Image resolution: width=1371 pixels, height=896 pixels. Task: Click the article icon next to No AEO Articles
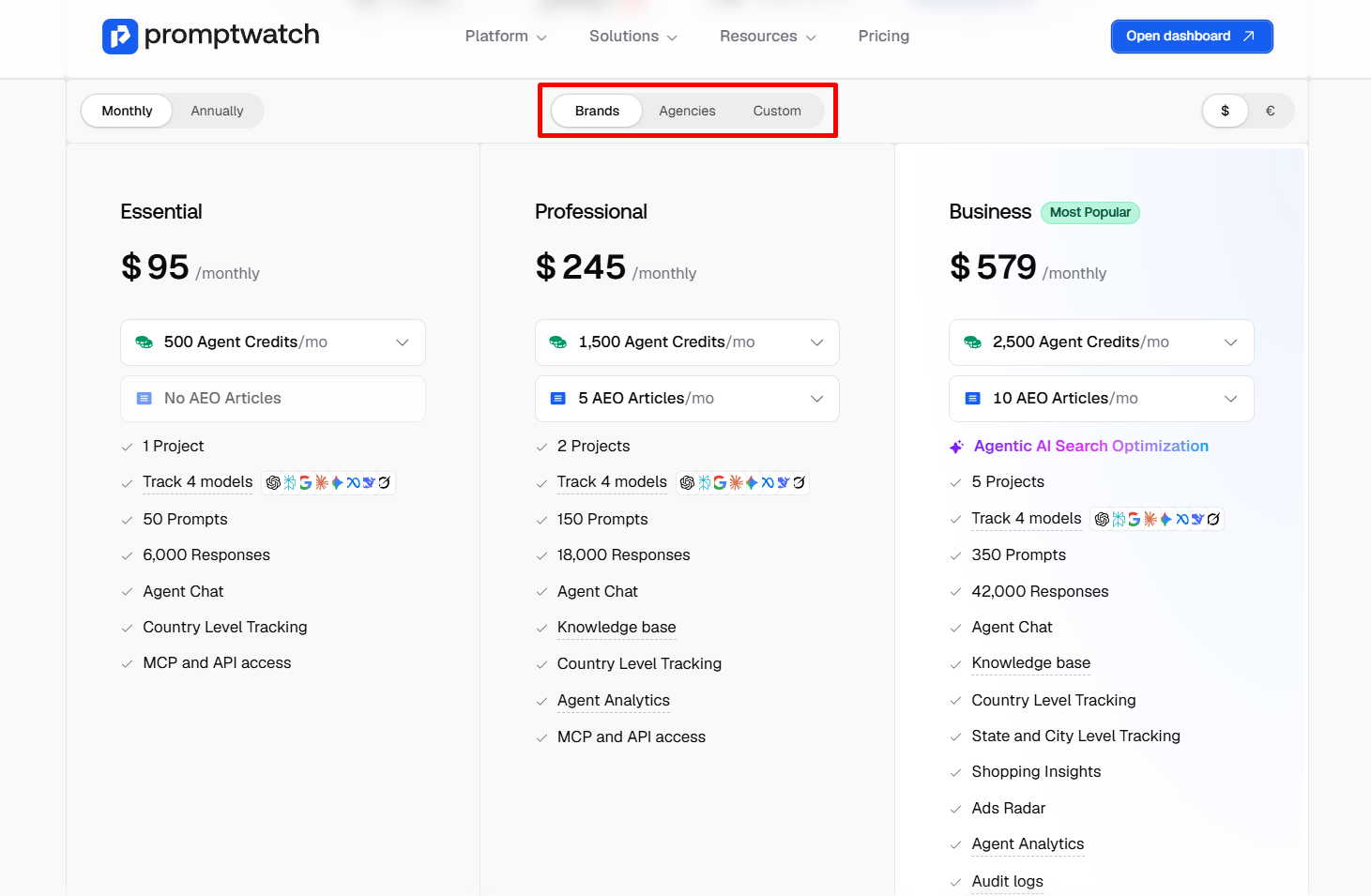[145, 399]
